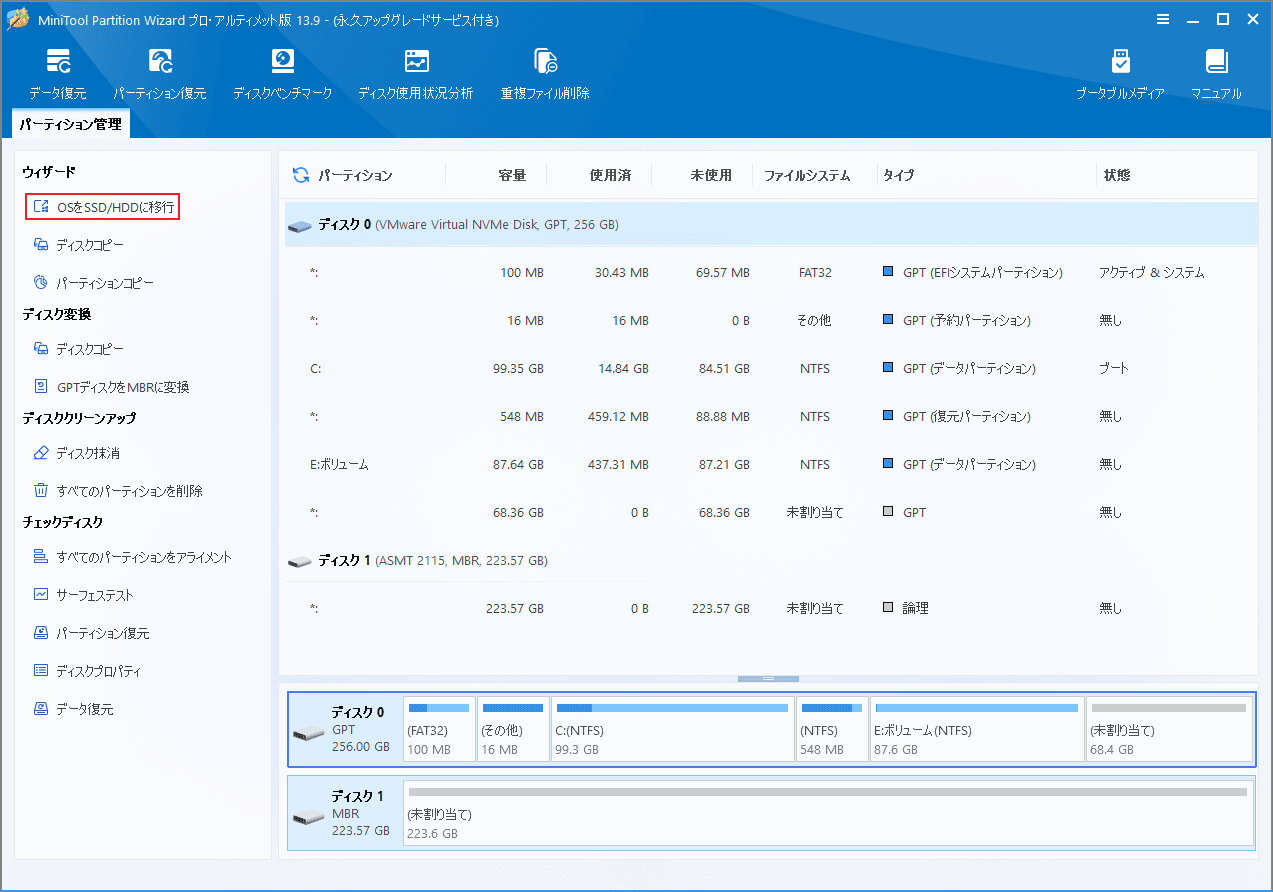Screen dimensions: 1273x892
Task: Refresh the partition list with the refresh icon
Action: (301, 175)
